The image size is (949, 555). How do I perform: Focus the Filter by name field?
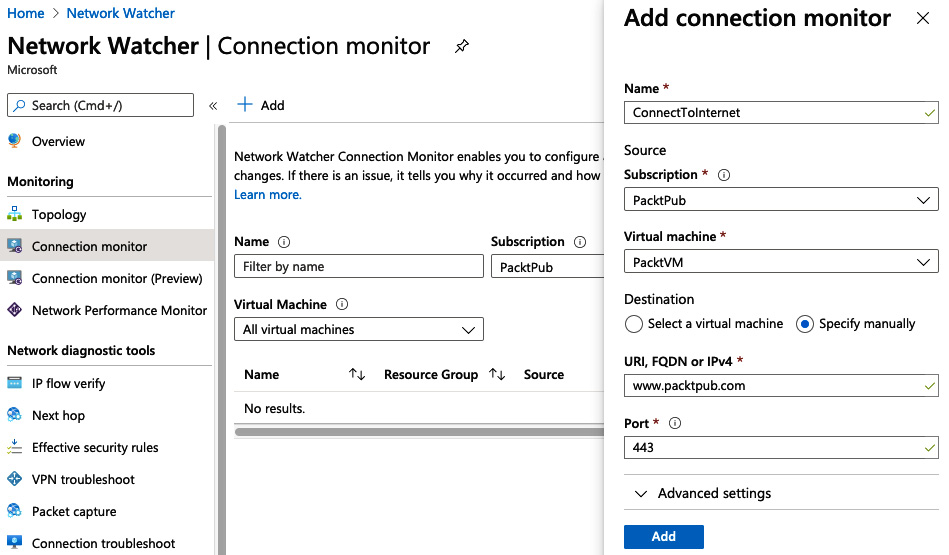point(359,266)
